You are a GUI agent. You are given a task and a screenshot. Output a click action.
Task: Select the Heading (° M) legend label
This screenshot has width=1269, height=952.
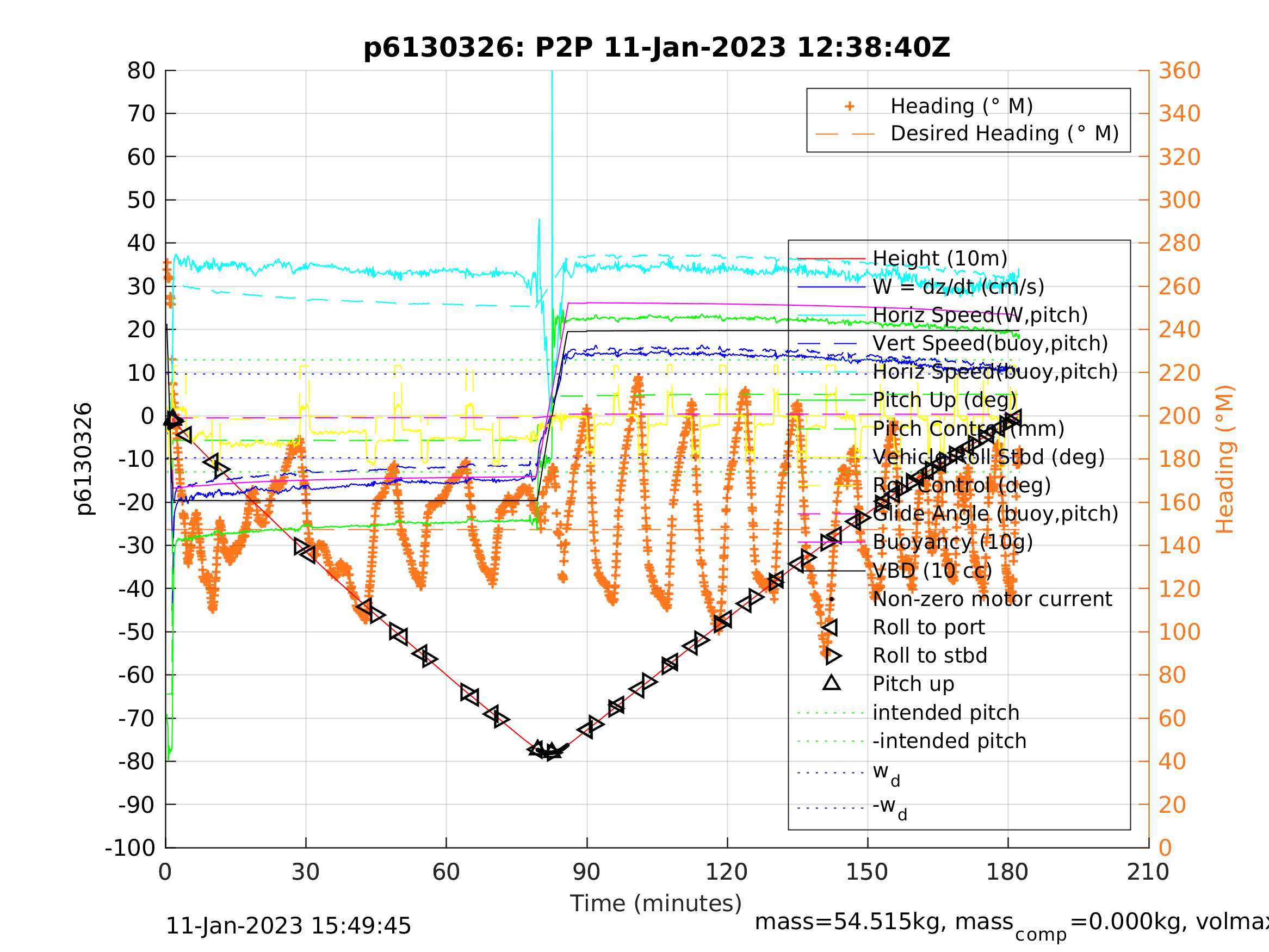tap(962, 107)
